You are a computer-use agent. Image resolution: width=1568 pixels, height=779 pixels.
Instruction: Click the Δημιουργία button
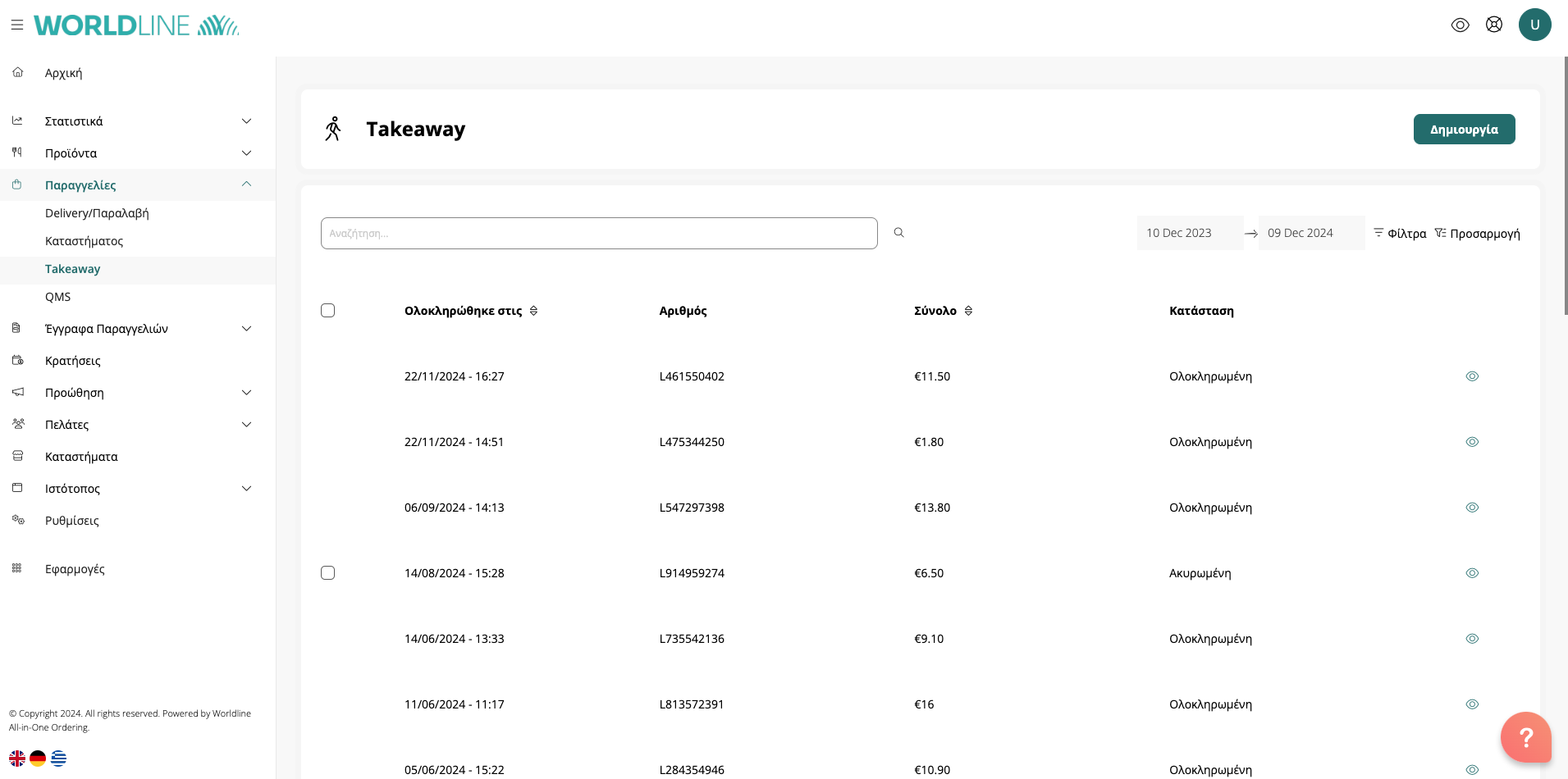tap(1464, 130)
